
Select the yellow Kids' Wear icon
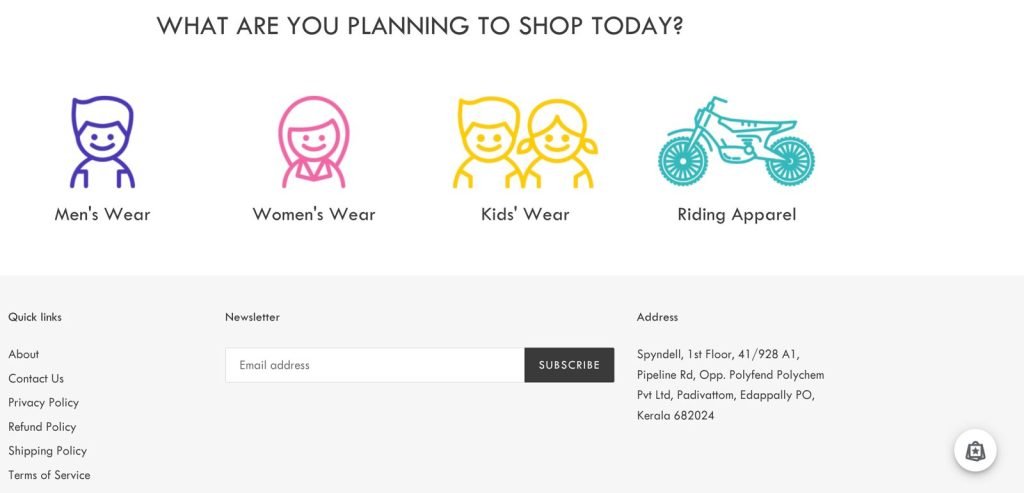pyautogui.click(x=524, y=143)
